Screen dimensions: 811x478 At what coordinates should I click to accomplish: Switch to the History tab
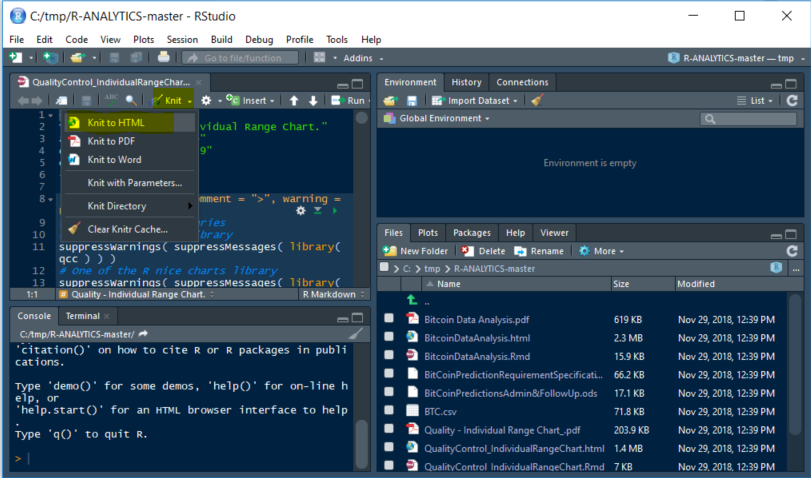466,82
